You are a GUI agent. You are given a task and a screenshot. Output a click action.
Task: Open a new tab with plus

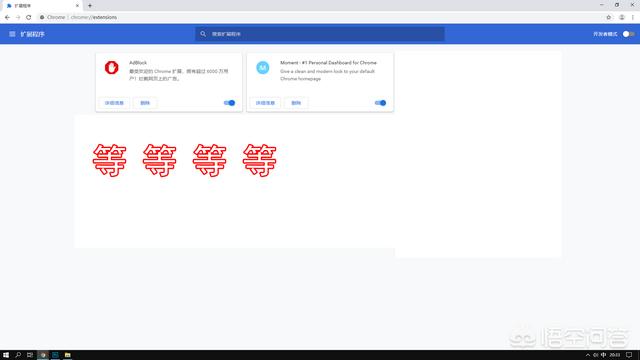pos(90,6)
